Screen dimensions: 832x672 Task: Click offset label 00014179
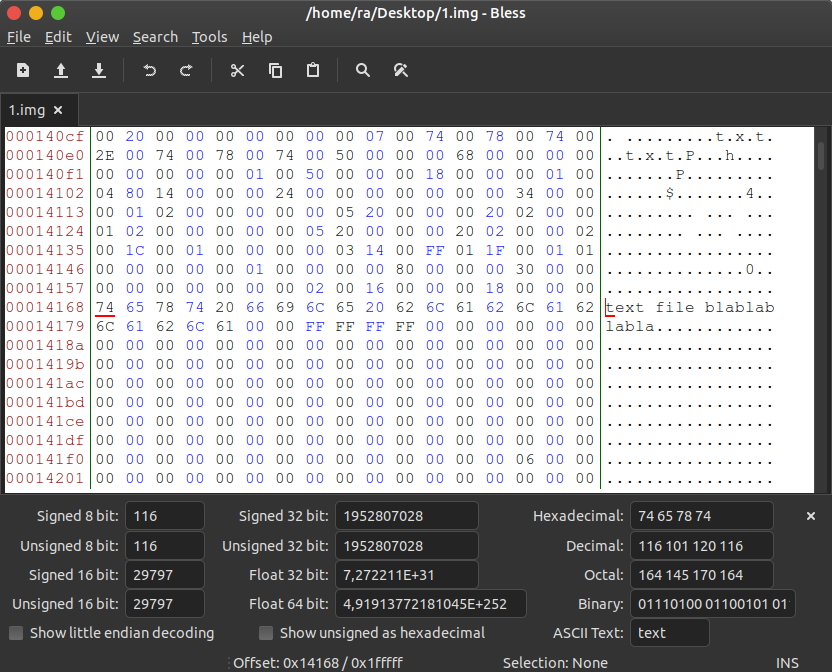click(45, 326)
